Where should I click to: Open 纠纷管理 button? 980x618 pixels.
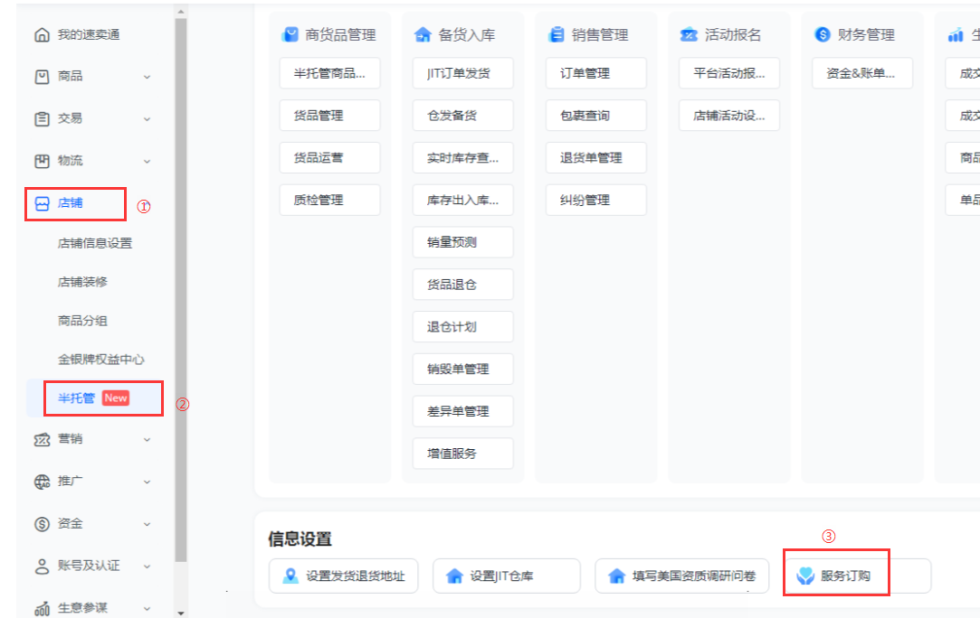(x=596, y=200)
